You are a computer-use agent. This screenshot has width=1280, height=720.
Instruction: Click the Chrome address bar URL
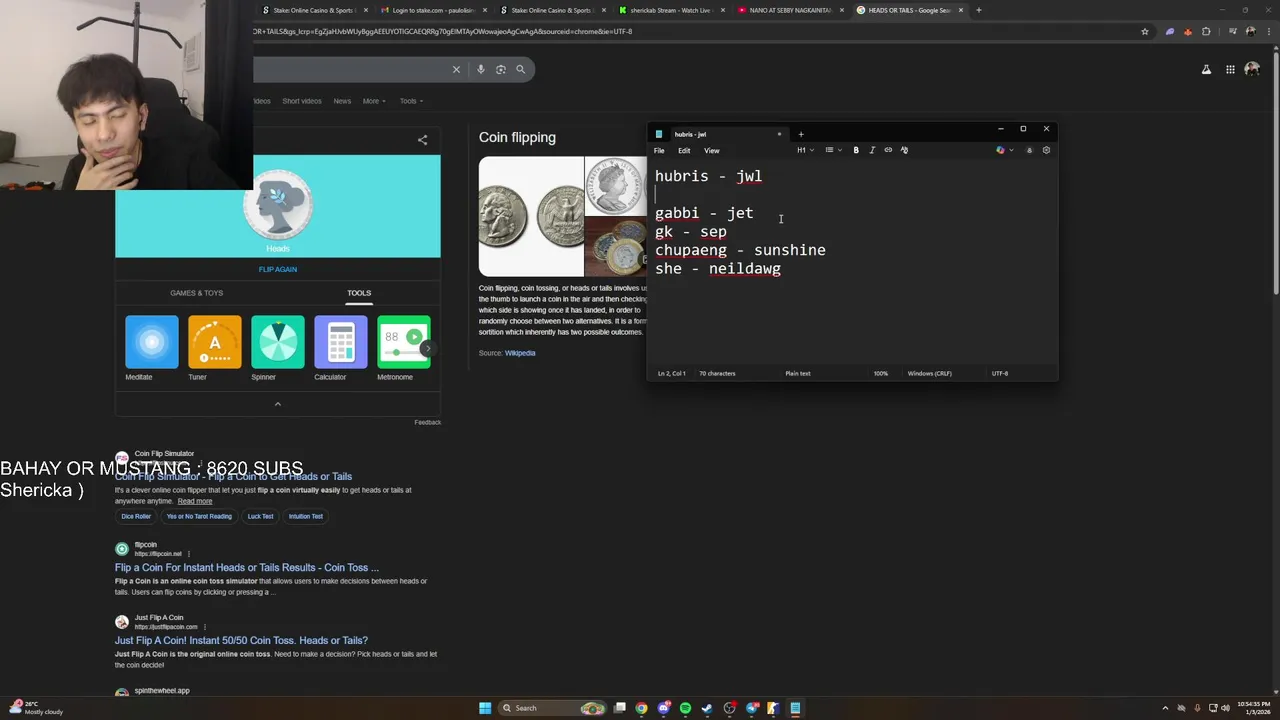pyautogui.click(x=442, y=31)
